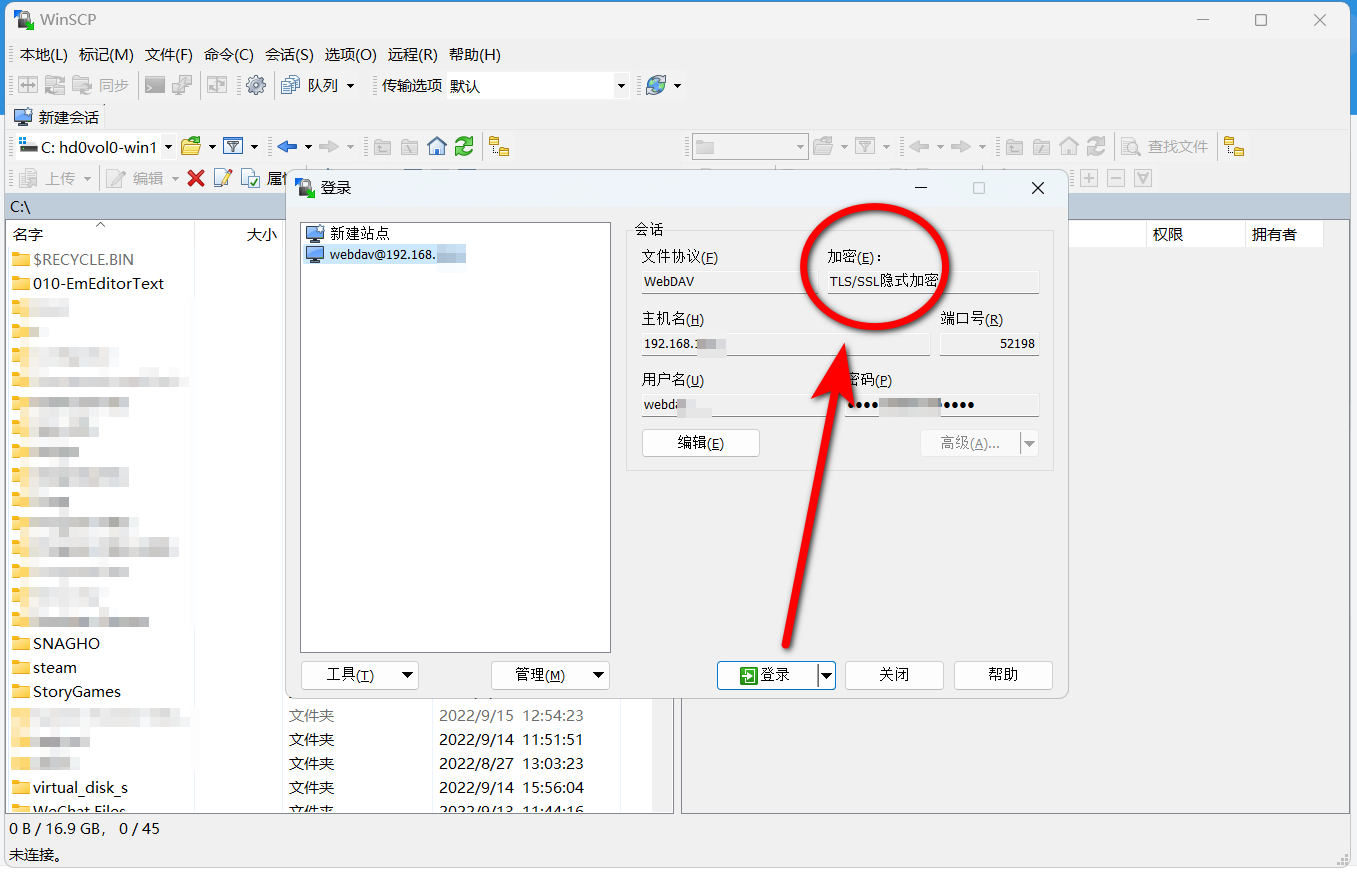Viewport: 1357px width, 873px height.
Task: Click the open terminal icon
Action: click(155, 85)
